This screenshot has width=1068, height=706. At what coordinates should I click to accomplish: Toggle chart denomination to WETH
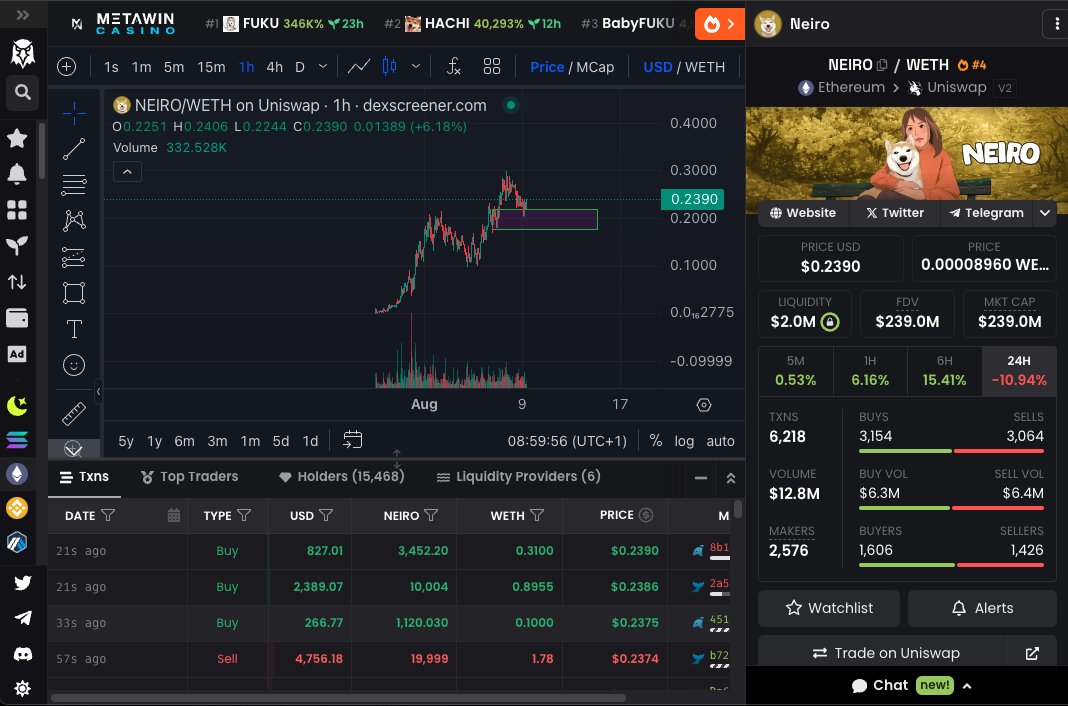pyautogui.click(x=705, y=67)
